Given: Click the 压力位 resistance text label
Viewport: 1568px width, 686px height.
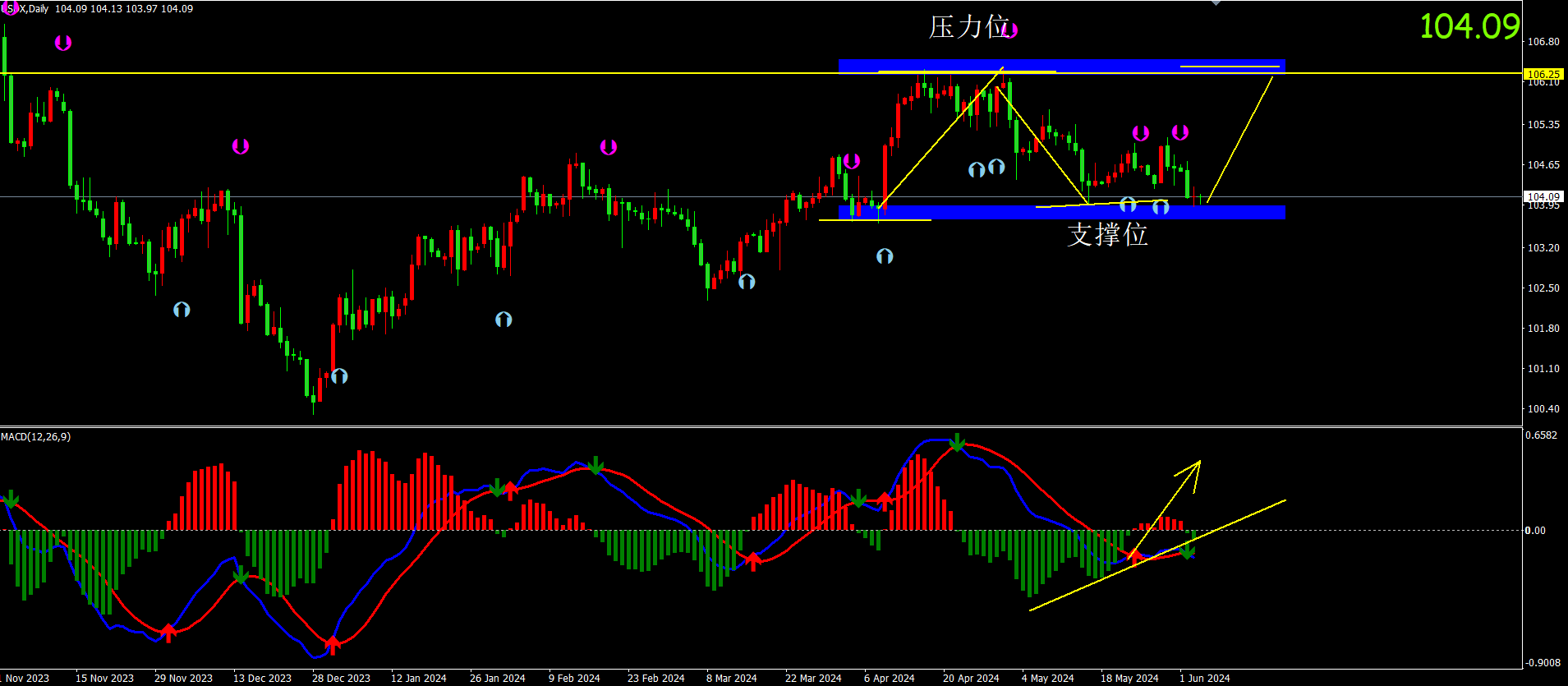Looking at the screenshot, I should (x=968, y=27).
